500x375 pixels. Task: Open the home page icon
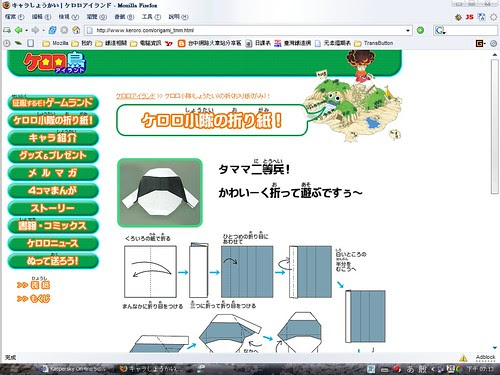click(x=76, y=30)
